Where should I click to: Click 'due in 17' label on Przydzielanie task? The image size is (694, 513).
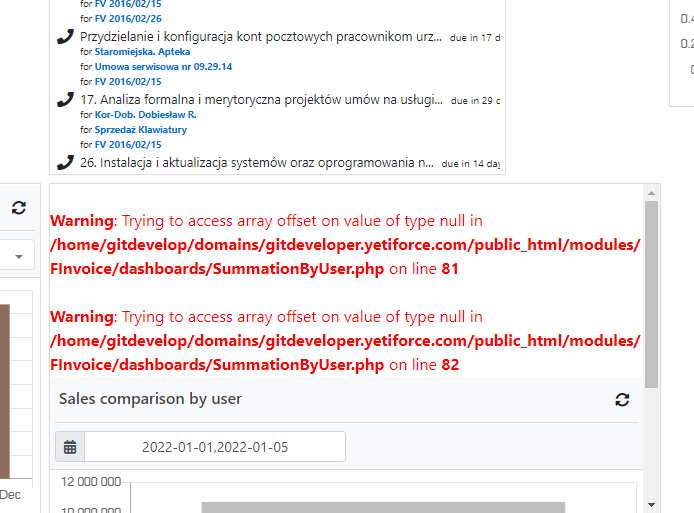tap(475, 38)
